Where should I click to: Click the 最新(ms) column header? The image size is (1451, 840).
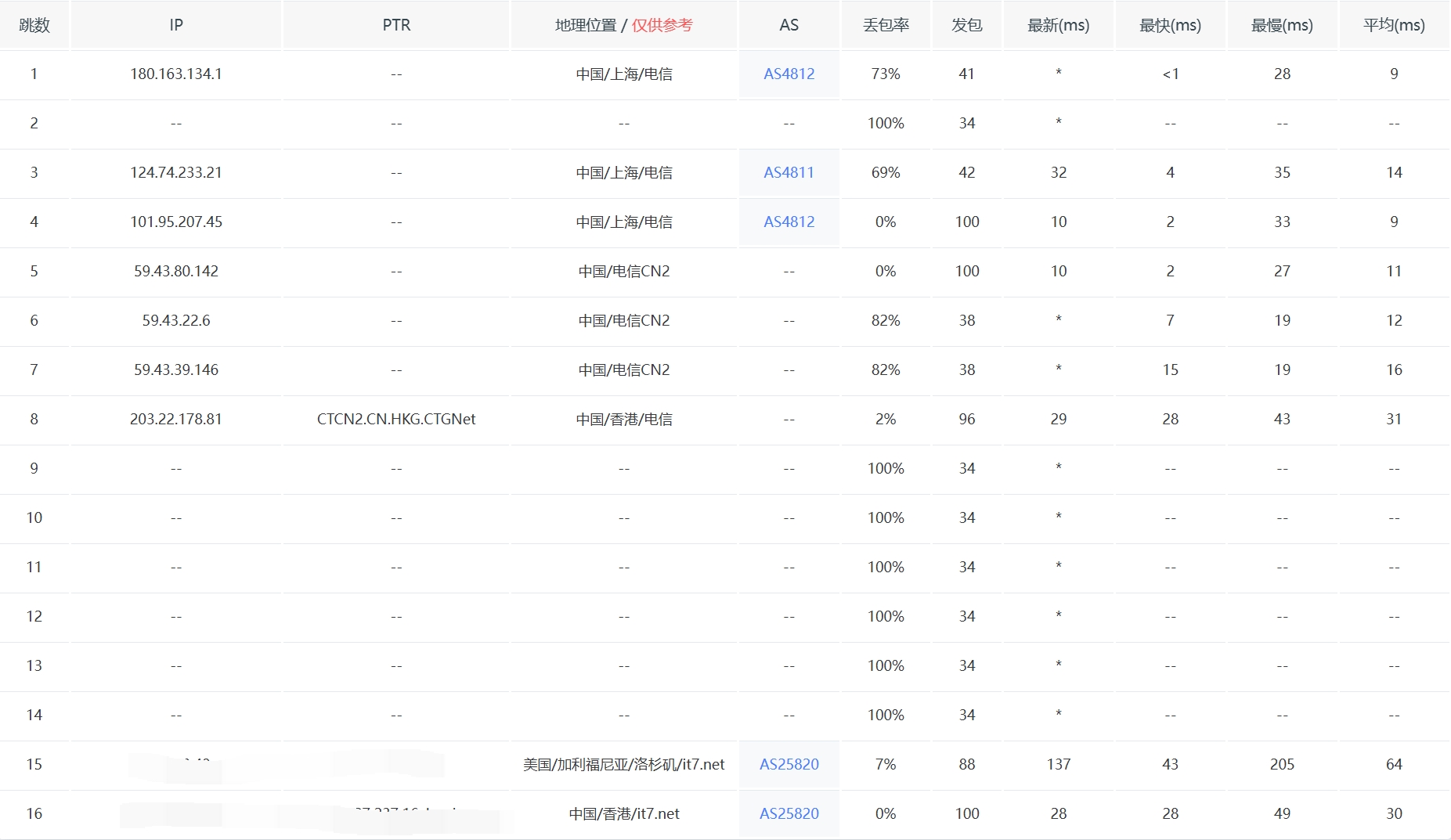pos(1058,25)
